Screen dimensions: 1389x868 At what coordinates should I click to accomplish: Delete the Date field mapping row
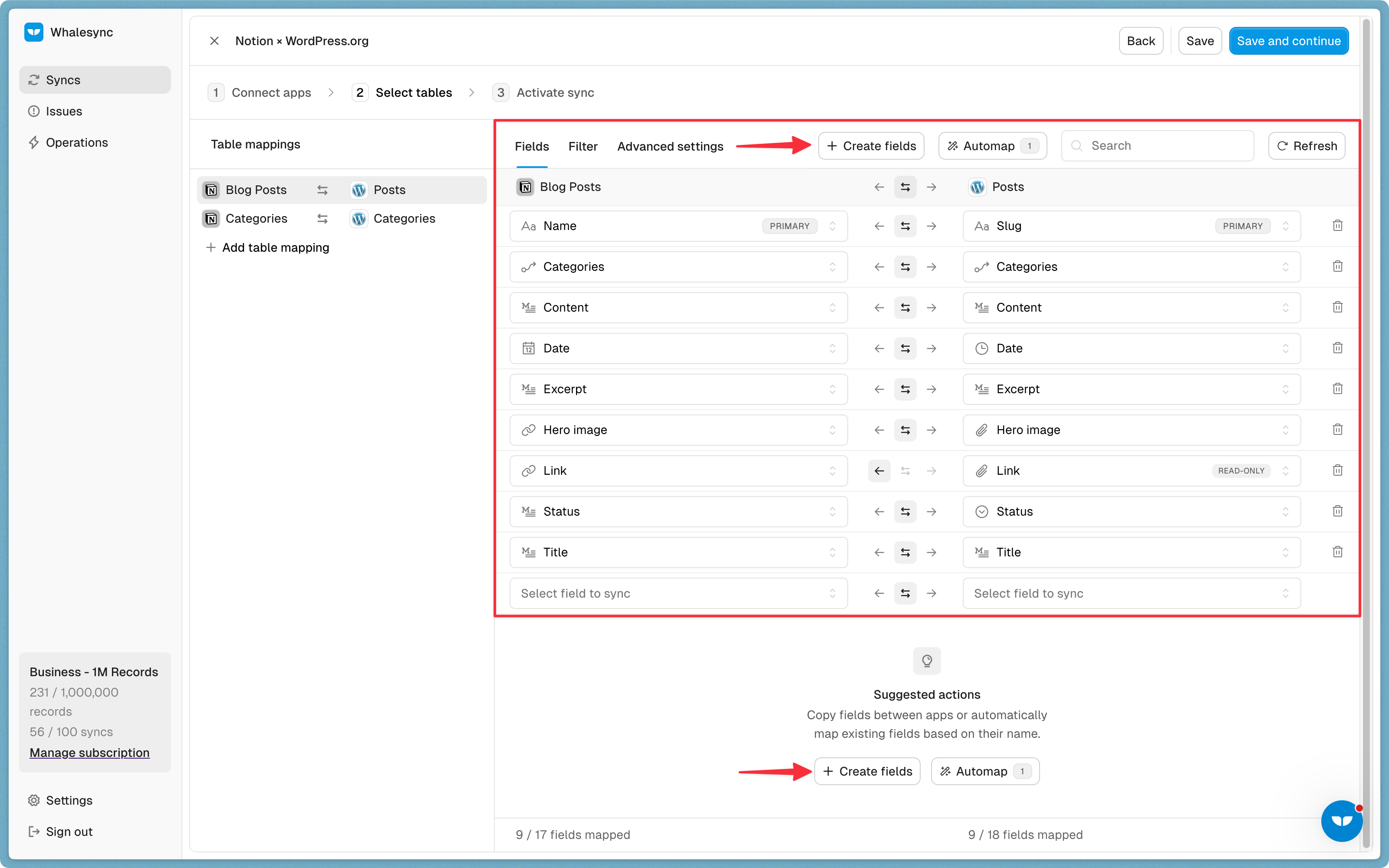pyautogui.click(x=1337, y=348)
